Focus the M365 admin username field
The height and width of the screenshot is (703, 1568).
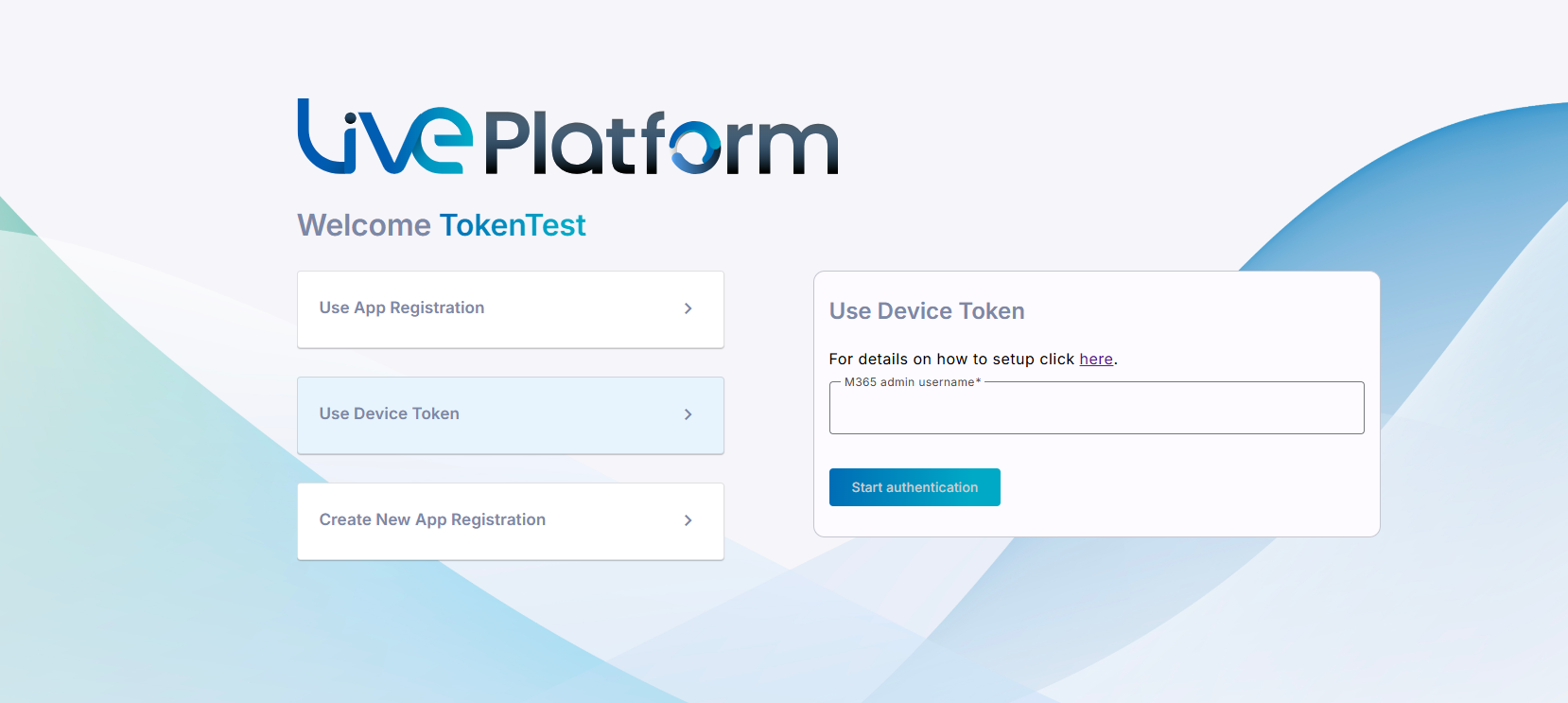pyautogui.click(x=1096, y=408)
